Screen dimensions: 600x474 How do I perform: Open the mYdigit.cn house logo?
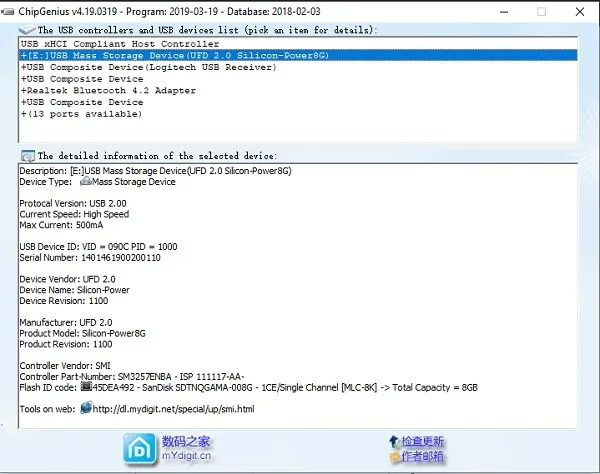point(139,449)
